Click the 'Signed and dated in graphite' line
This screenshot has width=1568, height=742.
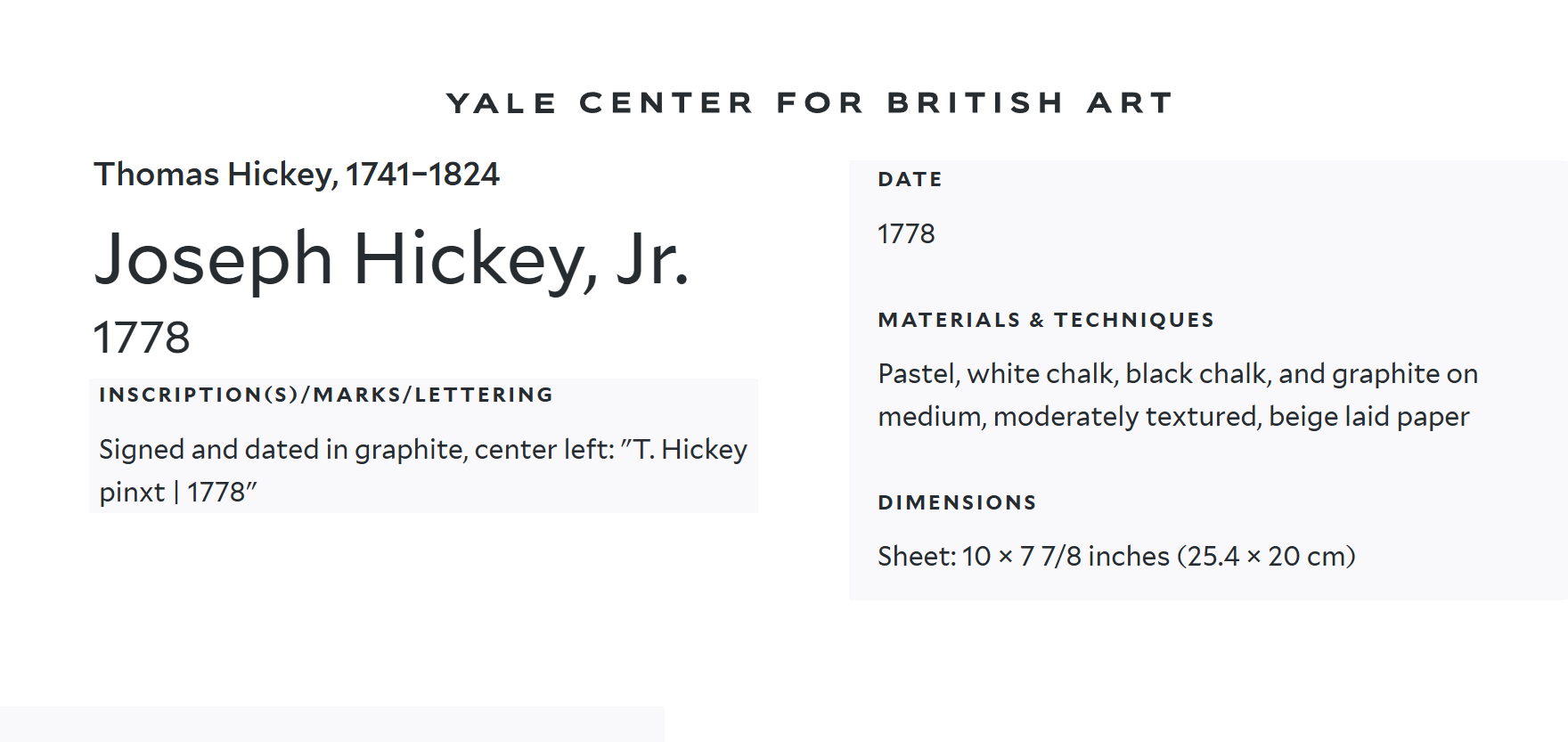coord(356,450)
